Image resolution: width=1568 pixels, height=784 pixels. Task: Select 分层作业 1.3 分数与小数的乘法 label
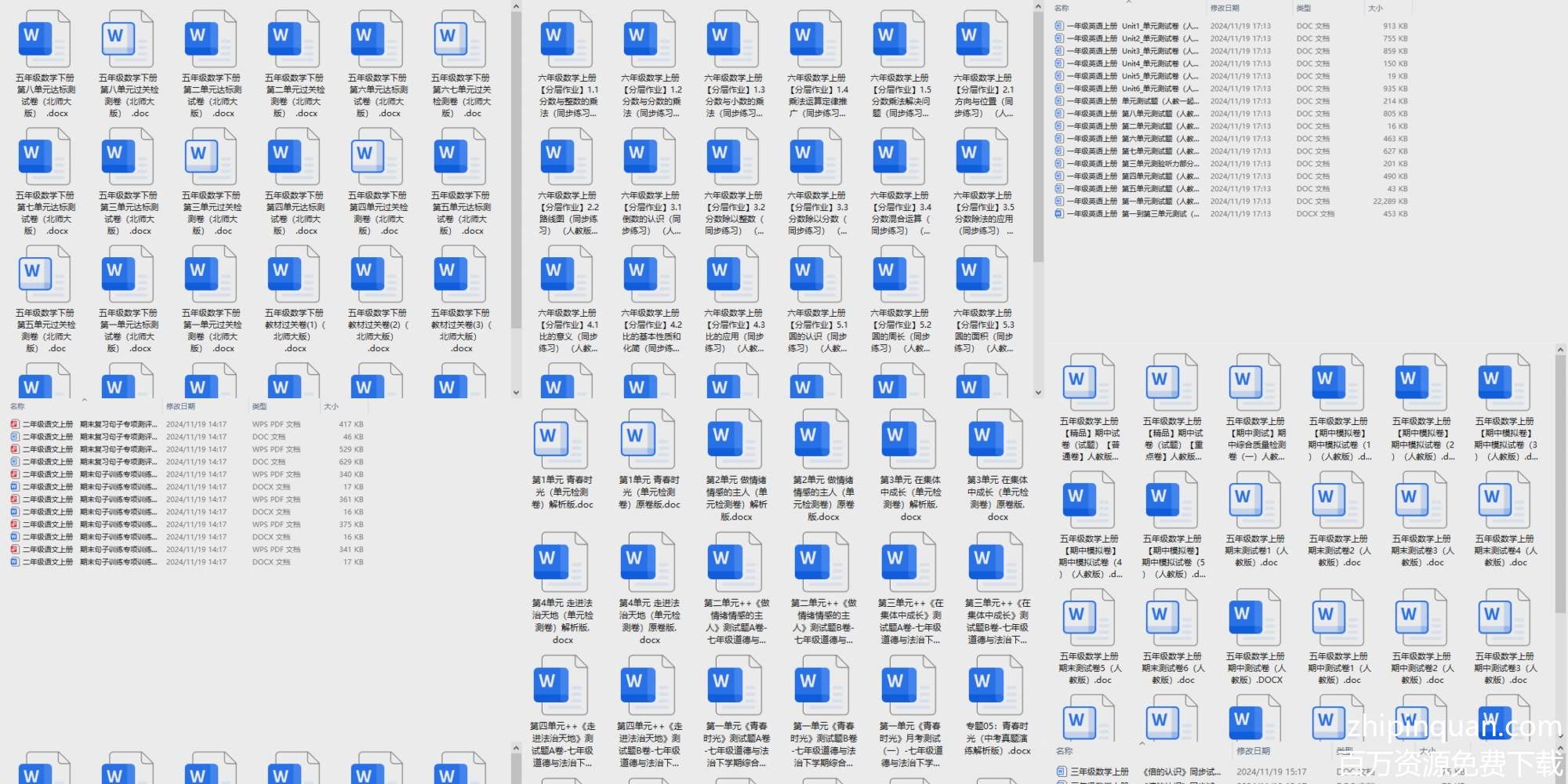pyautogui.click(x=734, y=96)
